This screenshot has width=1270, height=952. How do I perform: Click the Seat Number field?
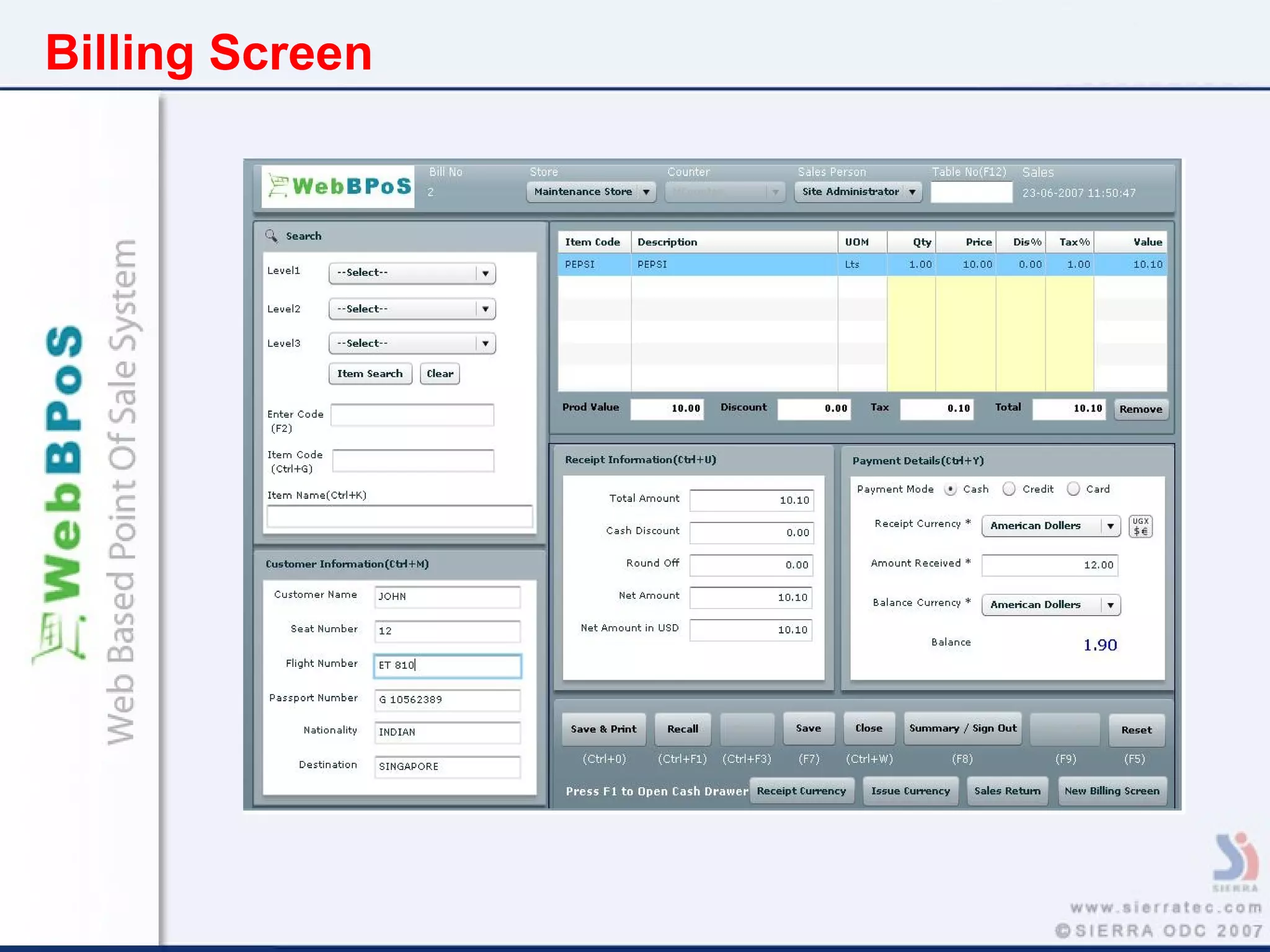[x=447, y=631]
